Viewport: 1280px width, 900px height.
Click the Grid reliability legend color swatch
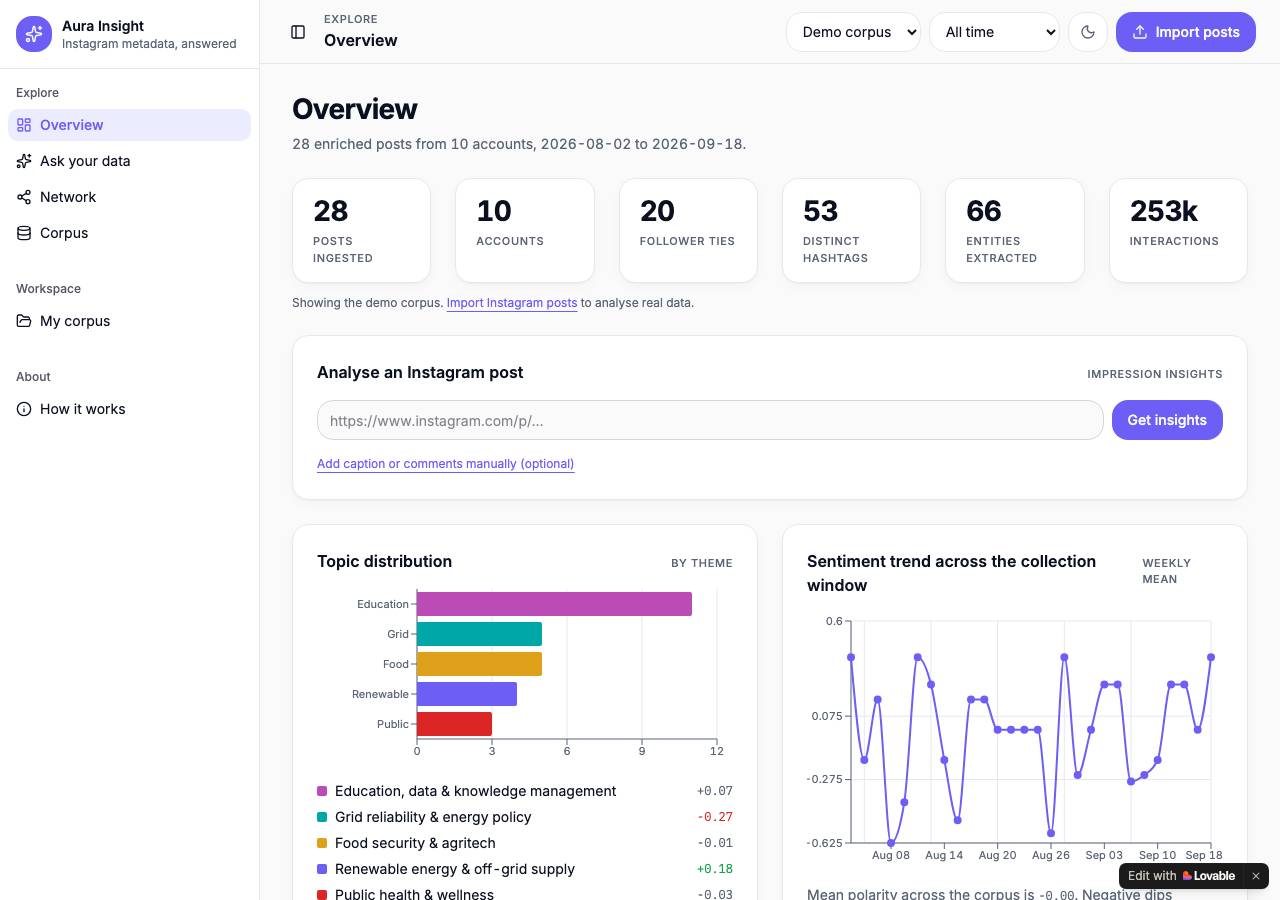(322, 817)
